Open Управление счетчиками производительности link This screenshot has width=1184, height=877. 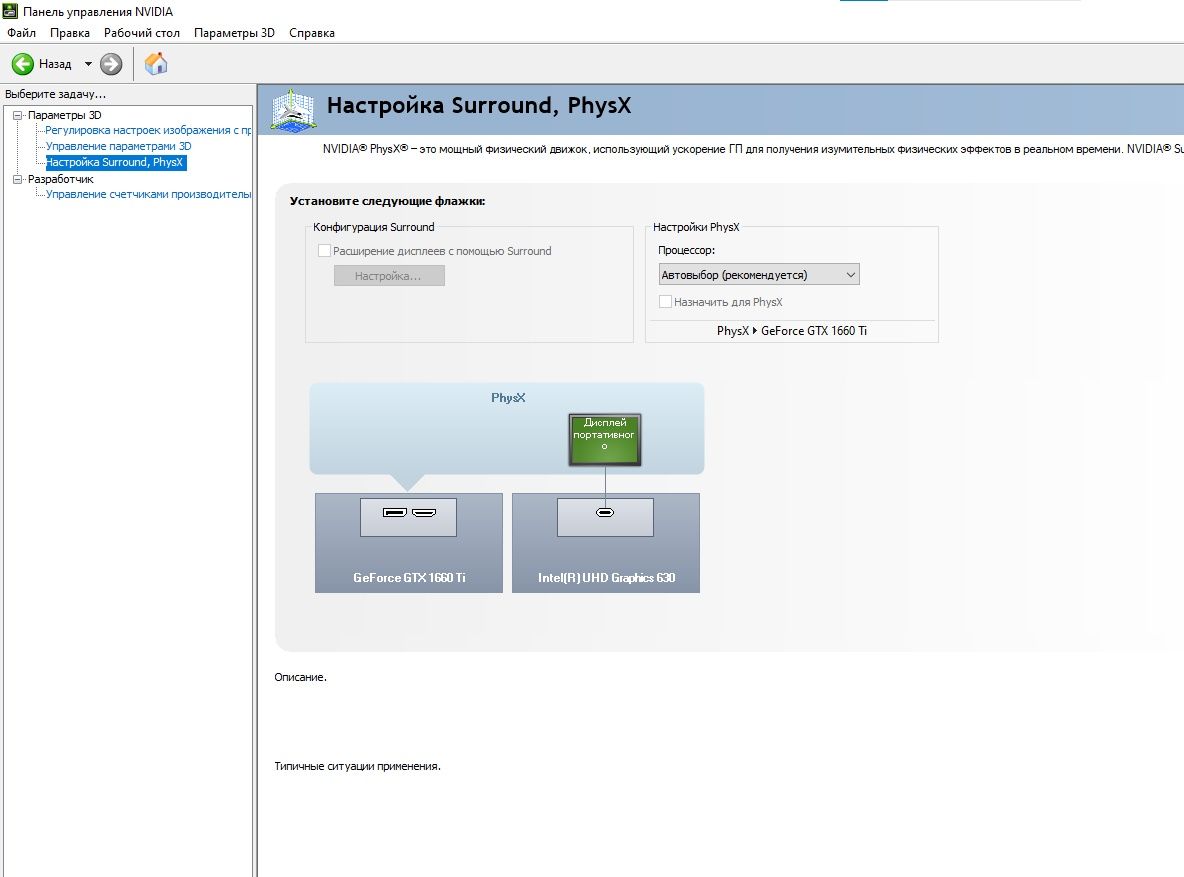(148, 194)
